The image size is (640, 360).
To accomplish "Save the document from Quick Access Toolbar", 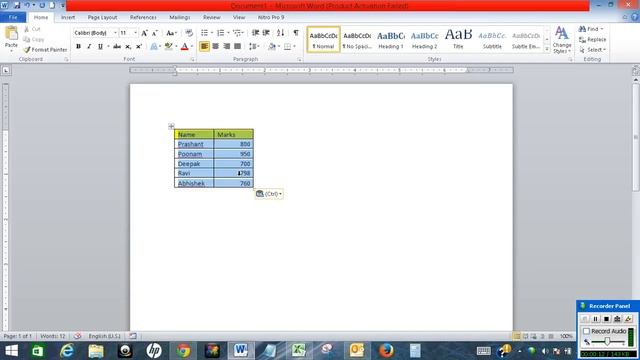I will [17, 5].
